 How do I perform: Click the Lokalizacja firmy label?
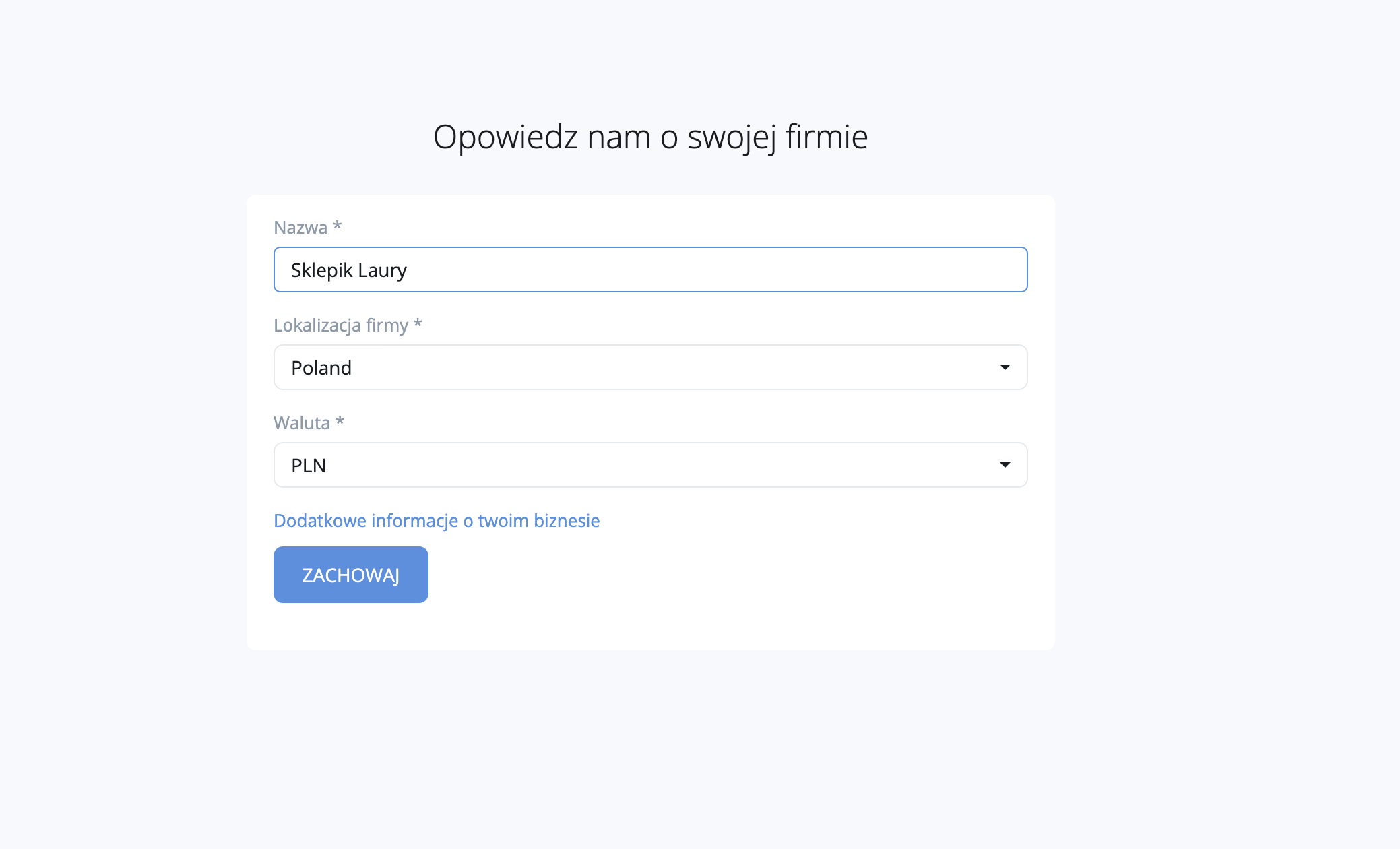coord(341,325)
